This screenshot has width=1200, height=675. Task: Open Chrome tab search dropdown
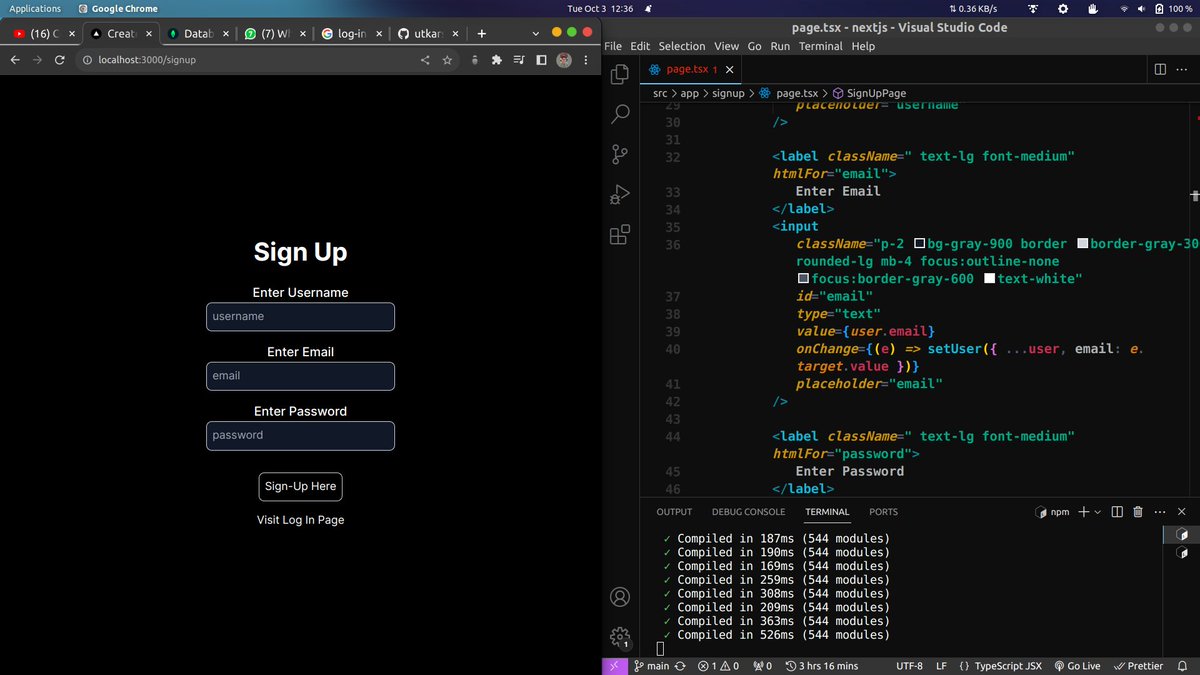coord(537,33)
